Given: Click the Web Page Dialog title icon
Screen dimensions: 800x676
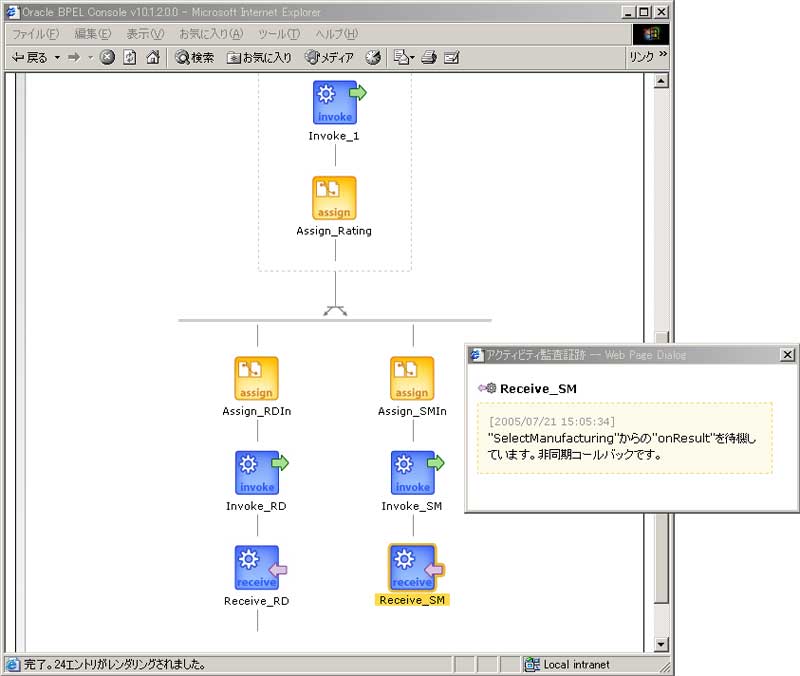Looking at the screenshot, I should pyautogui.click(x=476, y=355).
